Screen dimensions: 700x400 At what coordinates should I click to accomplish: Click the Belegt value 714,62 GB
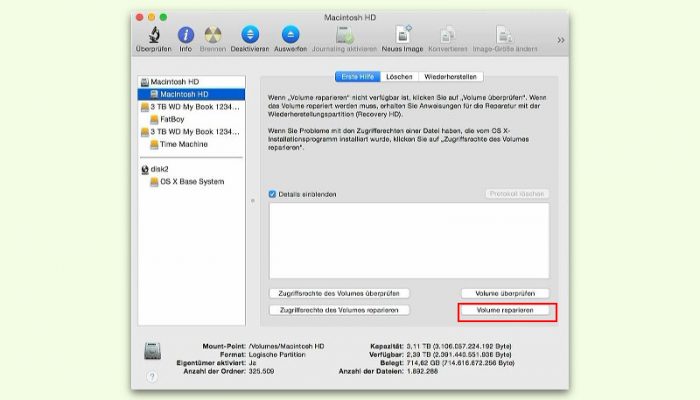coord(460,363)
